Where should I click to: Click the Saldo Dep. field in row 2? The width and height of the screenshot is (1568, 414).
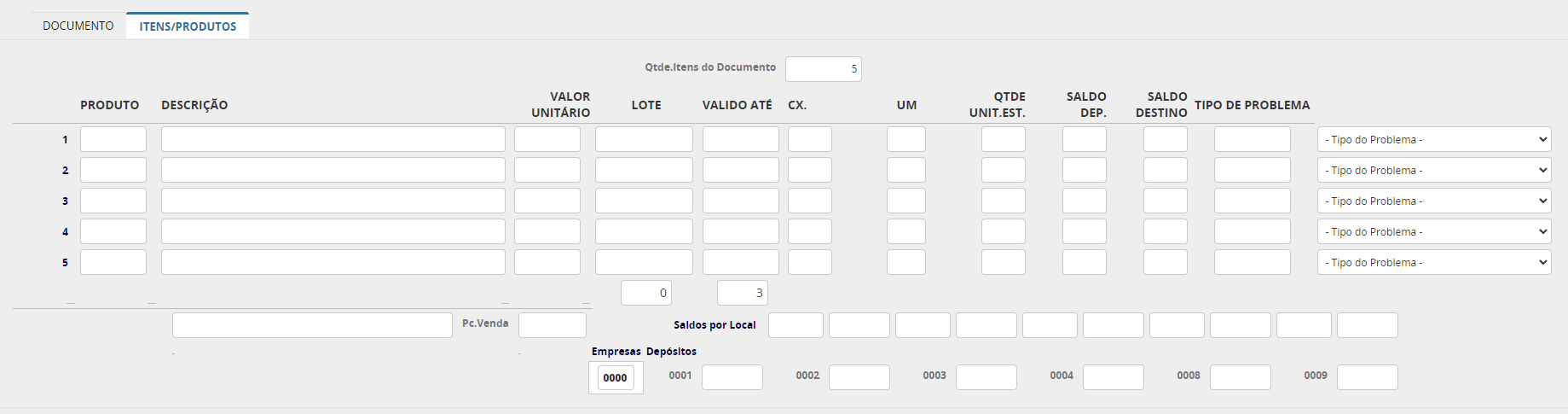pos(1084,170)
